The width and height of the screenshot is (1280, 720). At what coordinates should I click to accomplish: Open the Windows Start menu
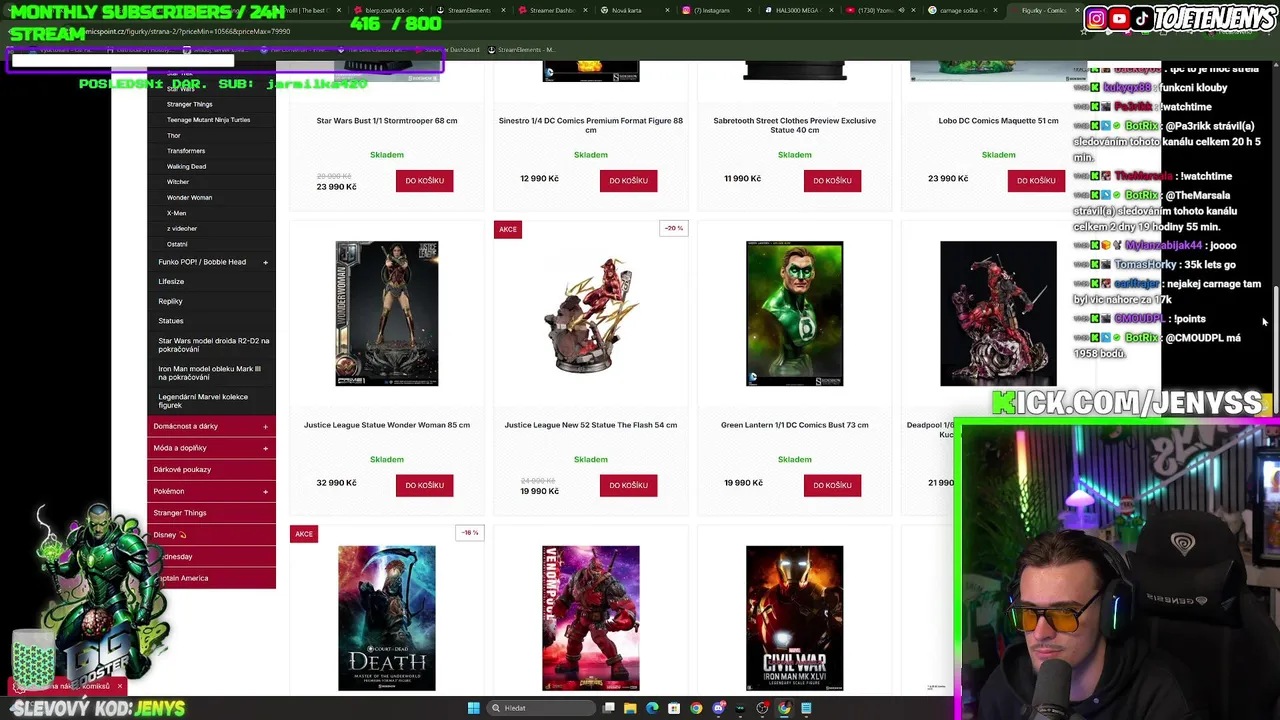(x=473, y=708)
